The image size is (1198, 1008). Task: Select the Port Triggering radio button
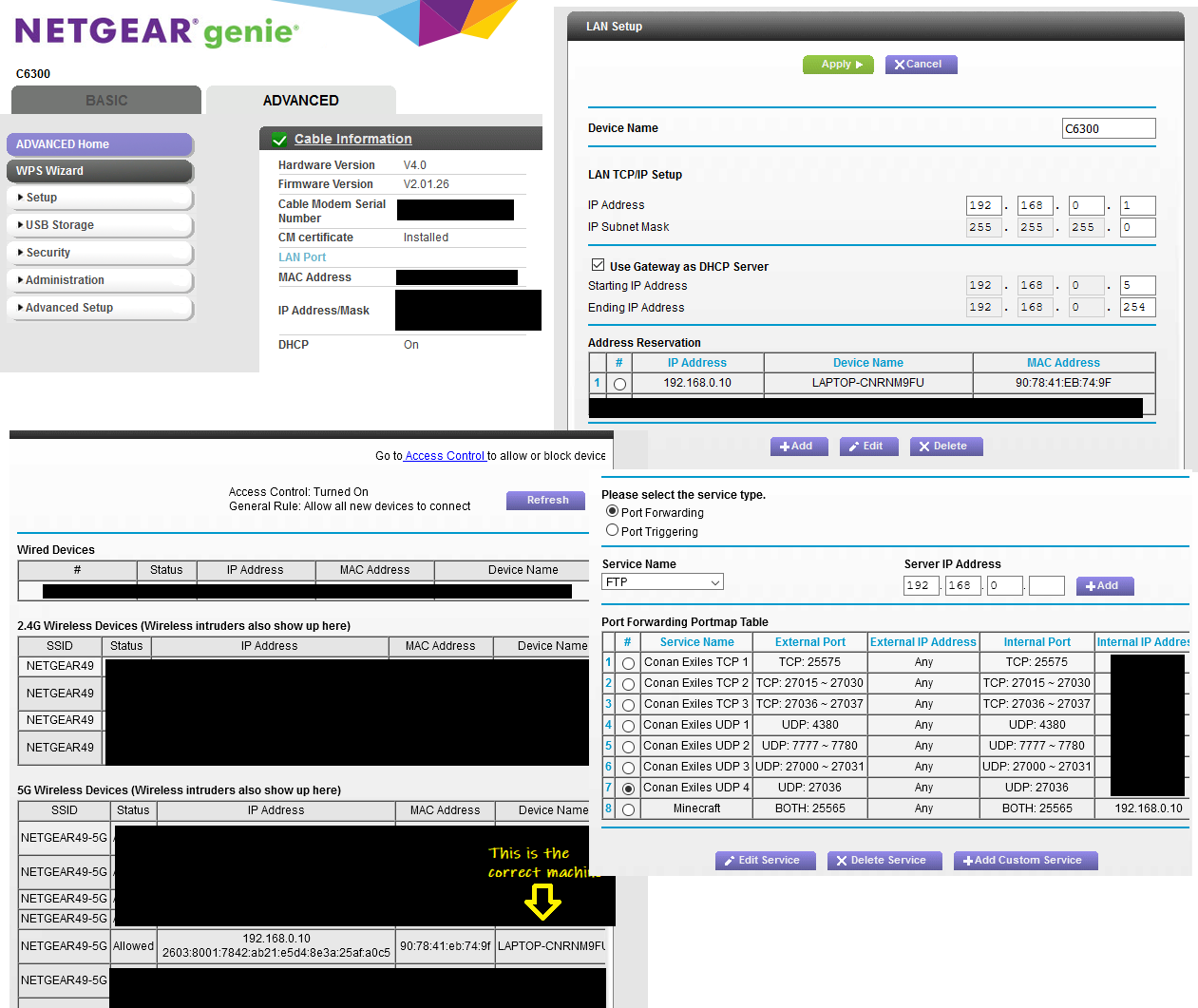click(x=612, y=531)
